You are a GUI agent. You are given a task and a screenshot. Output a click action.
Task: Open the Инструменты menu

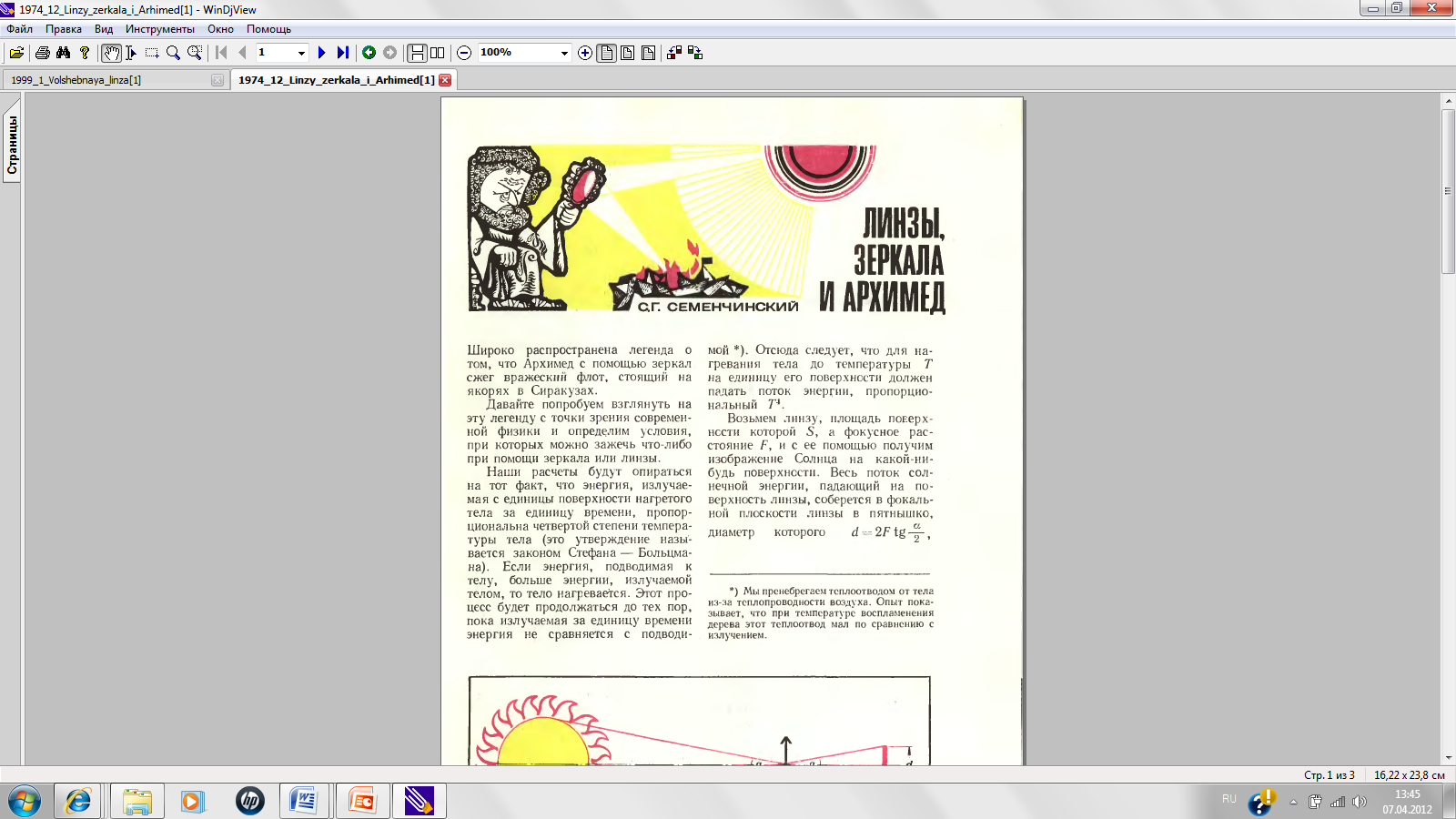pos(160,29)
